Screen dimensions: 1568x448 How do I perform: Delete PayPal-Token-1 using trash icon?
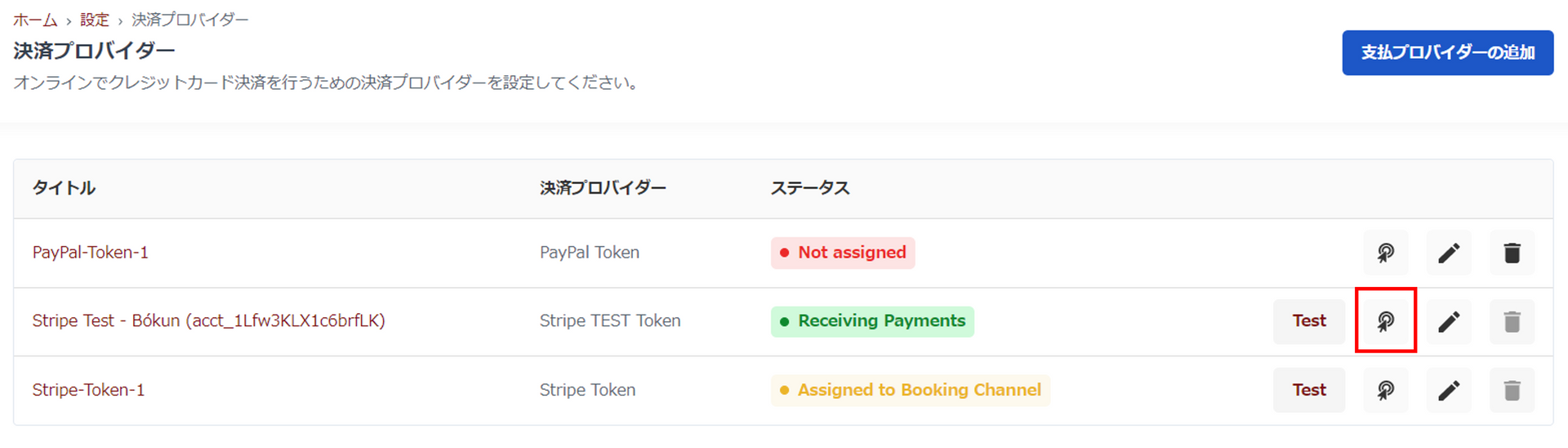pos(1512,253)
